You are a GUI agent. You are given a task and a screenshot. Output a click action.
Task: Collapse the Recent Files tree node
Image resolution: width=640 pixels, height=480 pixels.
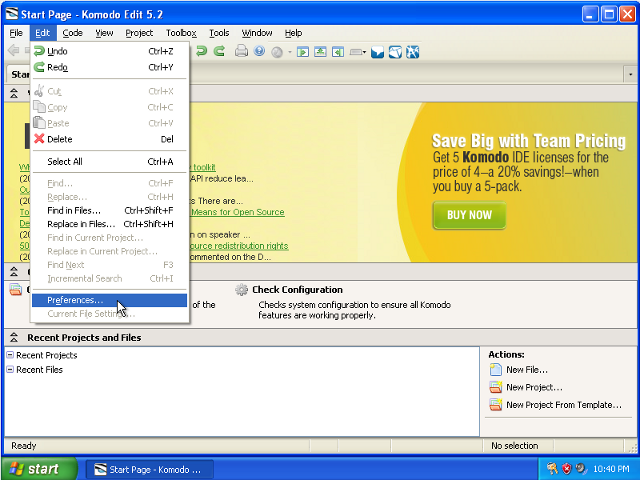[10, 369]
